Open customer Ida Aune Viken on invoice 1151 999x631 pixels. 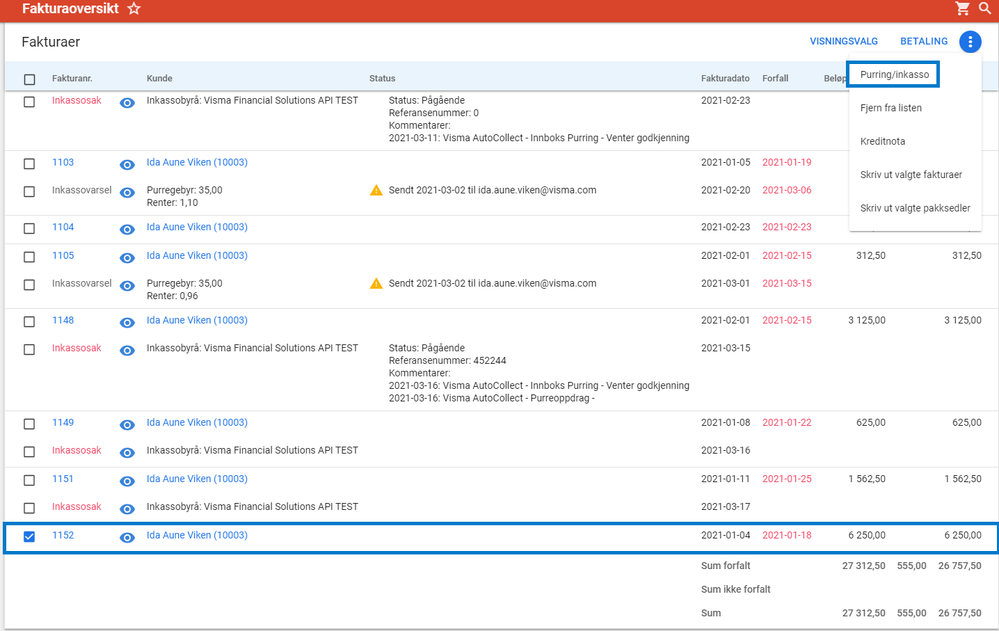196,479
